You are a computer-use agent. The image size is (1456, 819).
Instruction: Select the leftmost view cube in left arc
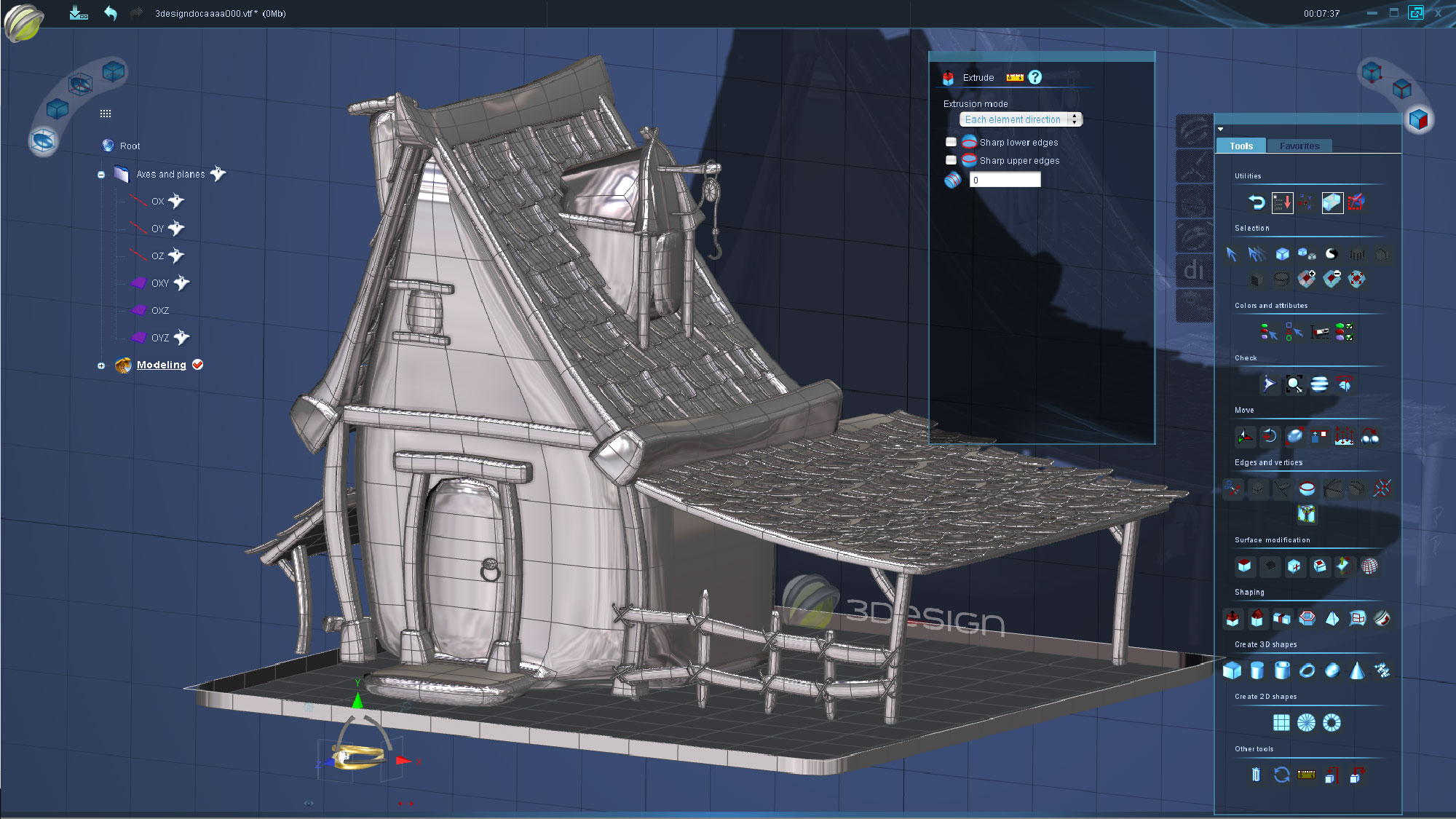[43, 140]
